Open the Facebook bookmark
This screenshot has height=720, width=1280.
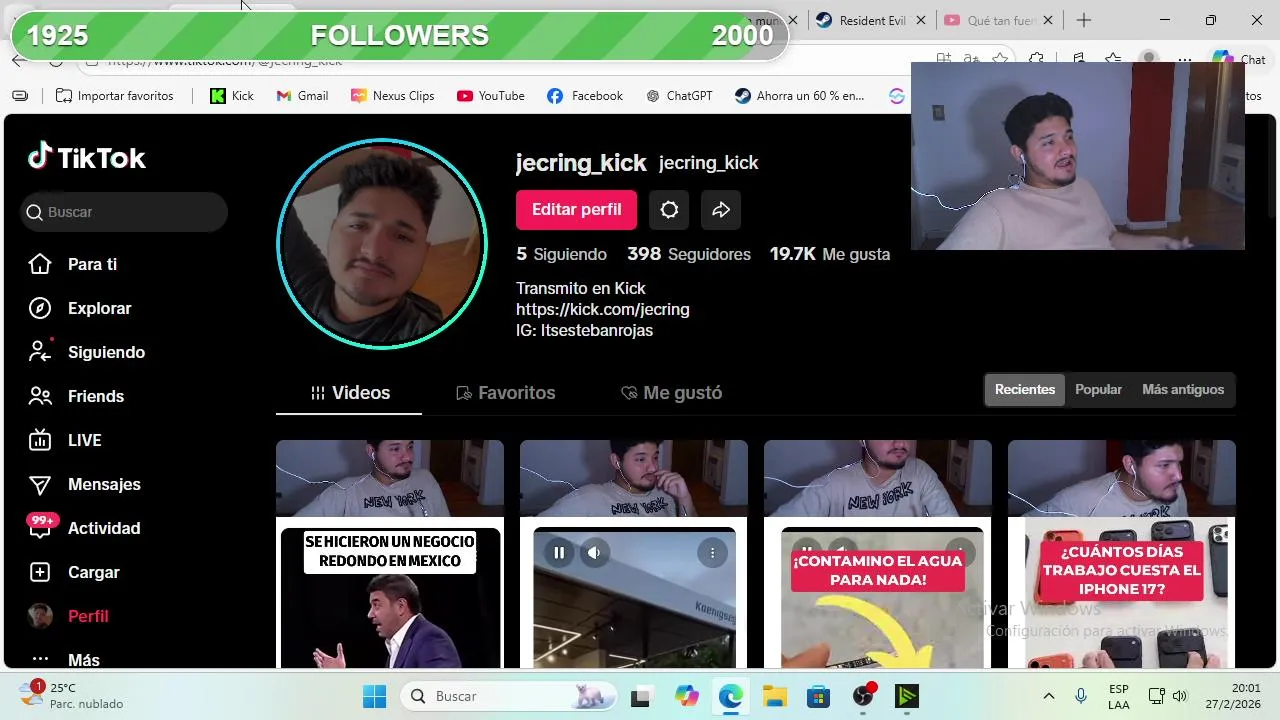click(585, 96)
